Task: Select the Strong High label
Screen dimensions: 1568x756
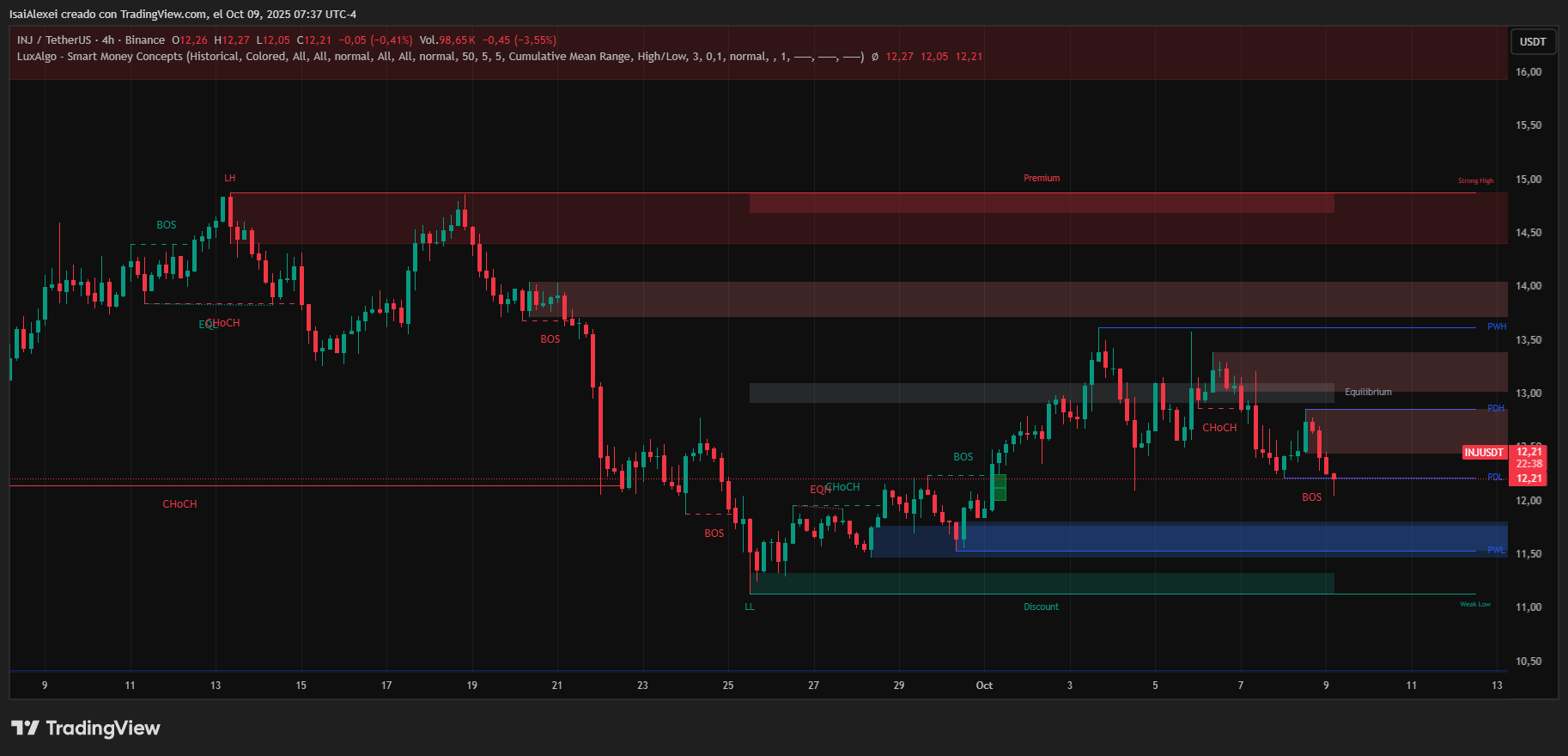Action: (1475, 180)
